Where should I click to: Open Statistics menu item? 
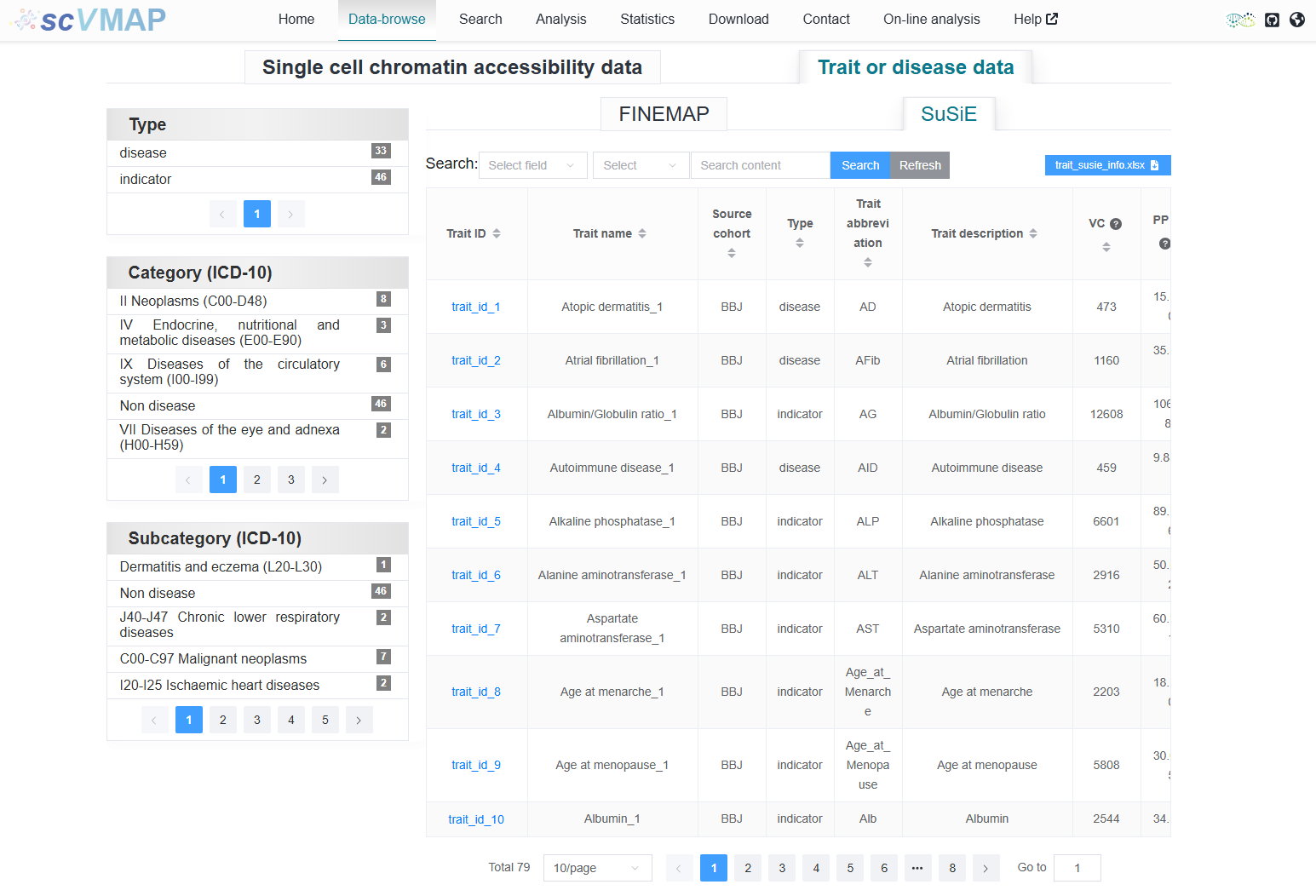click(647, 20)
